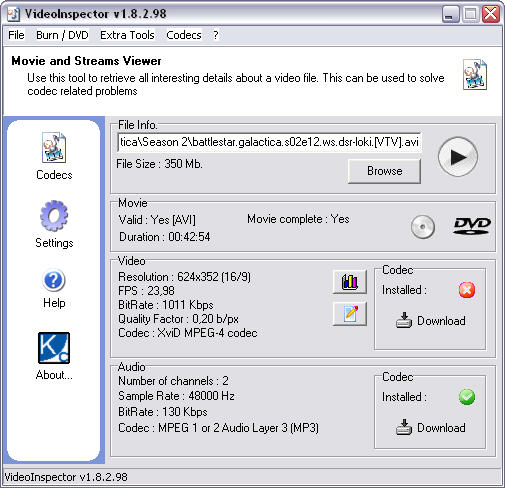Click the 'File Size : 350 Mb.' text
505x488 pixels.
(159, 164)
